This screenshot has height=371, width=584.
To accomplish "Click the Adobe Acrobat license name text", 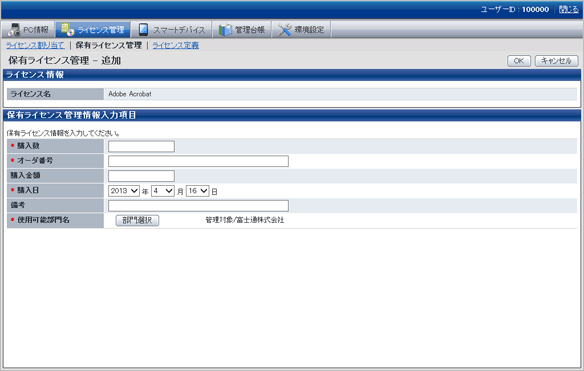I will coord(130,94).
